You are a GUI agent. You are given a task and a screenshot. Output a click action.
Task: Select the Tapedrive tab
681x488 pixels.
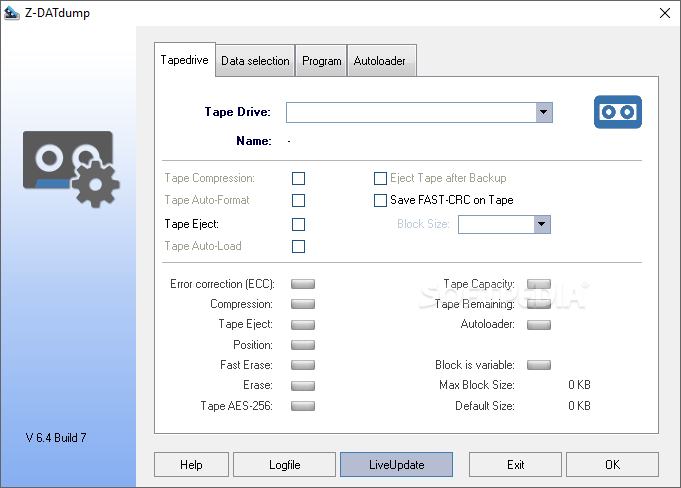tap(185, 60)
